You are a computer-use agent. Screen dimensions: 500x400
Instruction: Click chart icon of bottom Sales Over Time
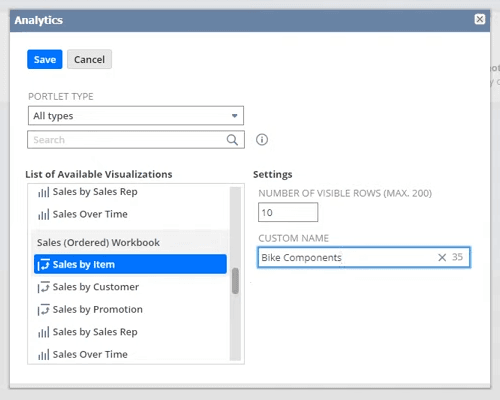[44, 354]
